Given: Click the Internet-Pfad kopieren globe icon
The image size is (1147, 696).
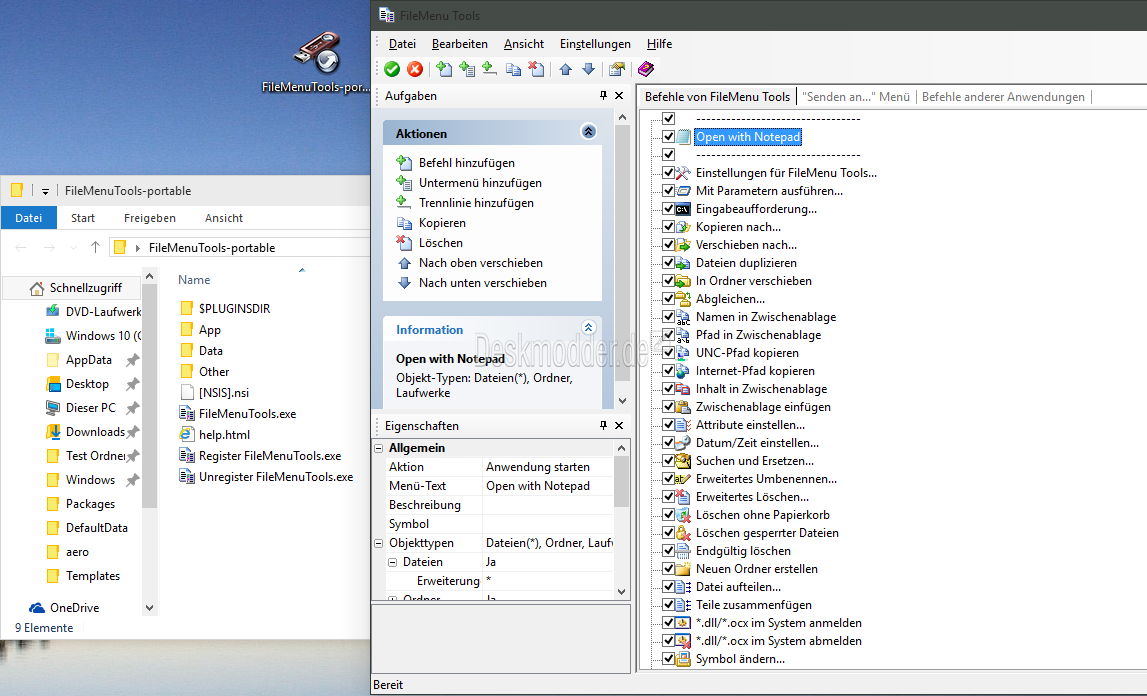Looking at the screenshot, I should click(x=682, y=371).
